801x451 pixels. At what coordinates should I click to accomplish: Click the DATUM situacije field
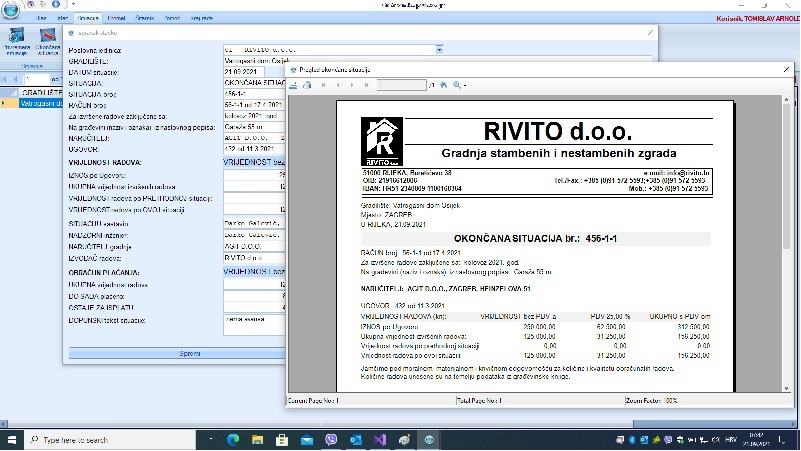[x=244, y=72]
